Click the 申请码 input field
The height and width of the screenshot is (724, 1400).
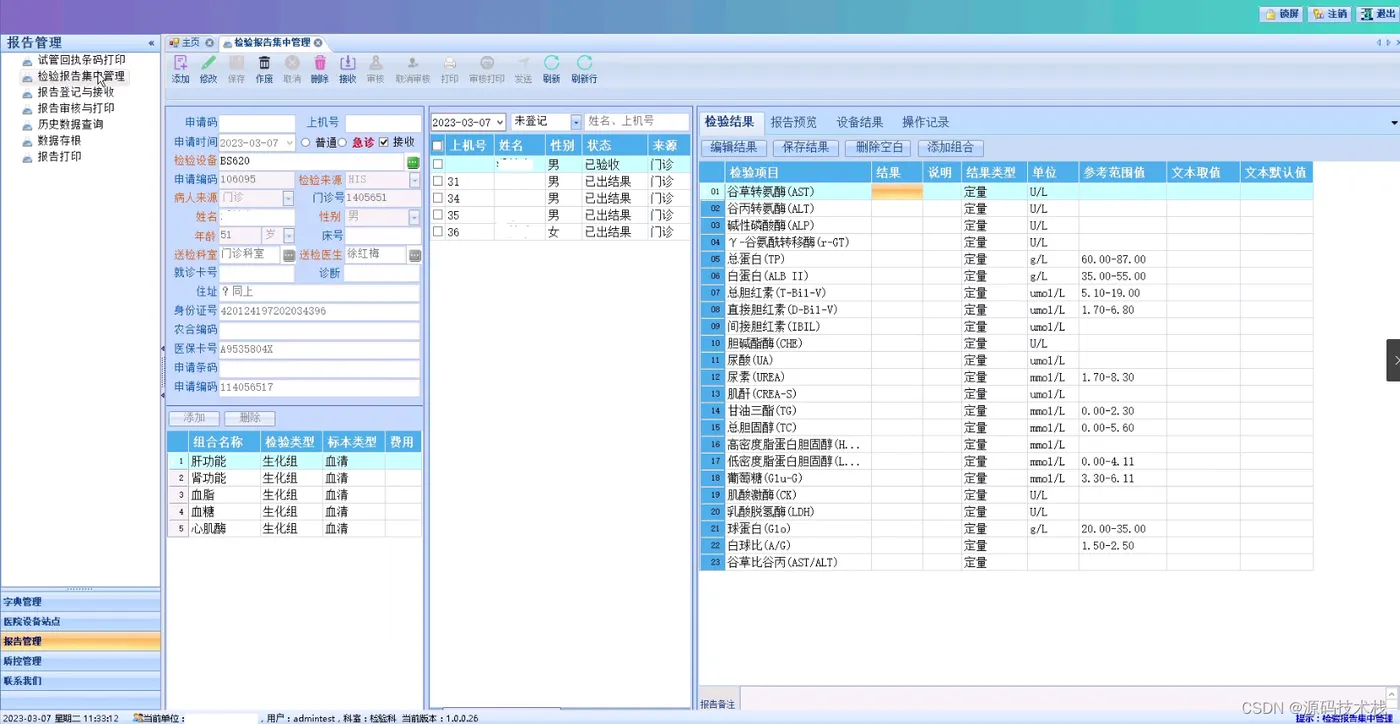(257, 124)
